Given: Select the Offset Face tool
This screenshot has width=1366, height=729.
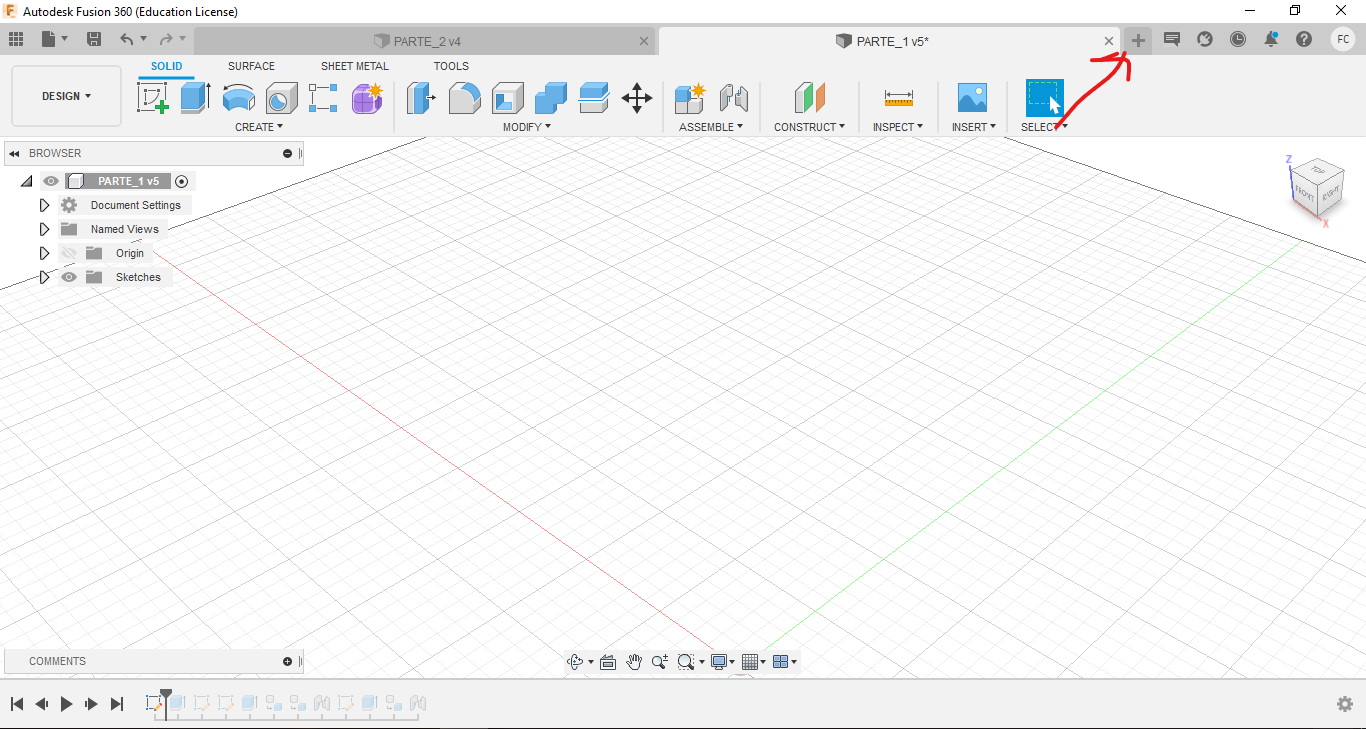Looking at the screenshot, I should point(593,98).
